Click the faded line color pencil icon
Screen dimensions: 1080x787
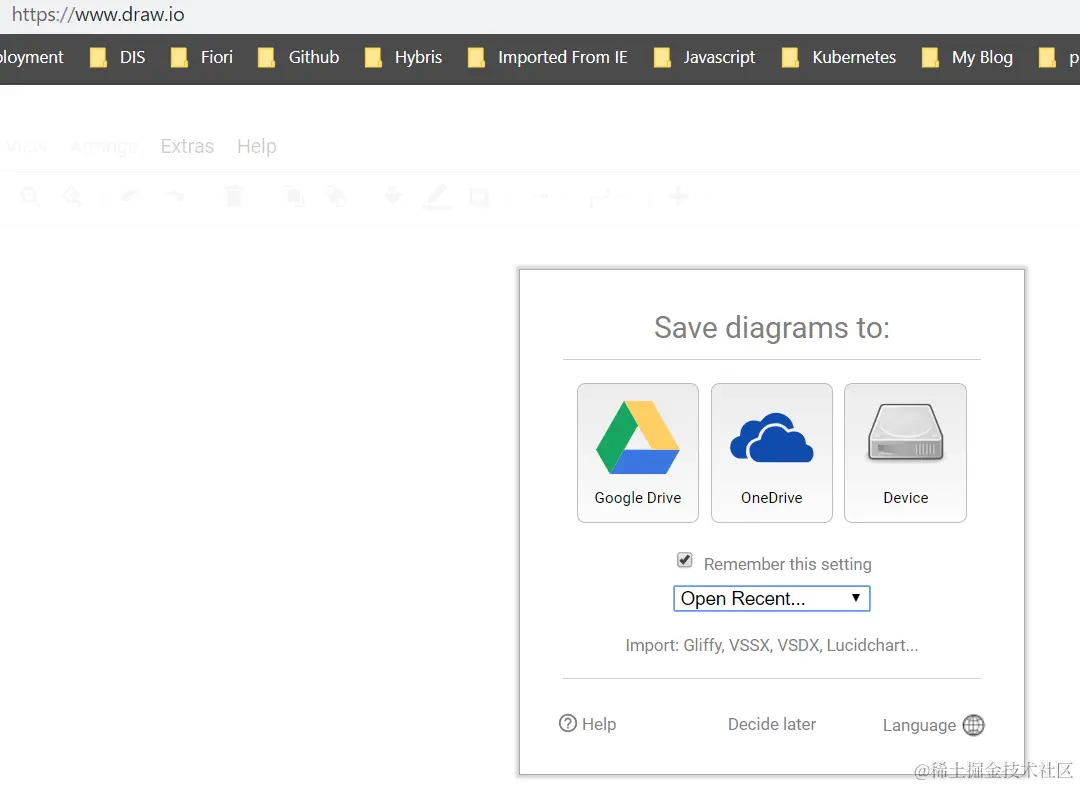click(437, 197)
